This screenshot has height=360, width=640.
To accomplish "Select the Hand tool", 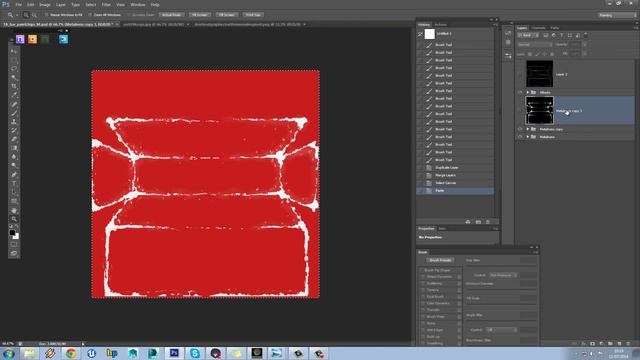I will coord(14,210).
